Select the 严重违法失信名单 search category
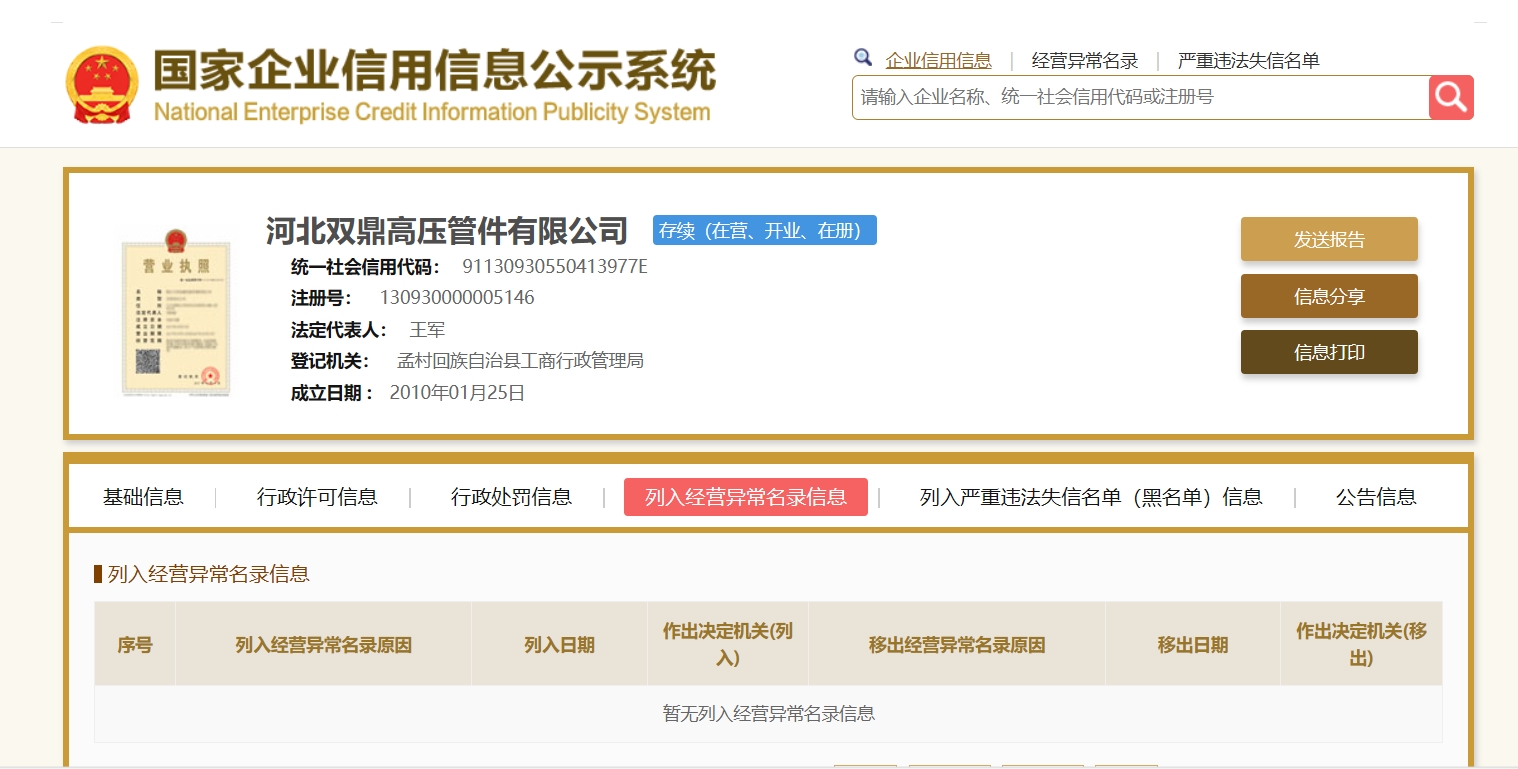 click(x=1249, y=60)
